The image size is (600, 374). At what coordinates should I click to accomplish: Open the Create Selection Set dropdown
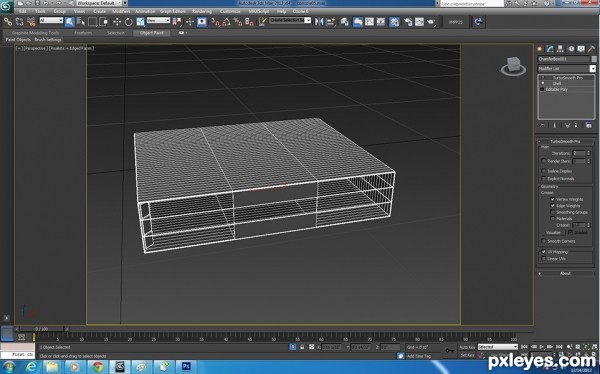click(x=290, y=20)
